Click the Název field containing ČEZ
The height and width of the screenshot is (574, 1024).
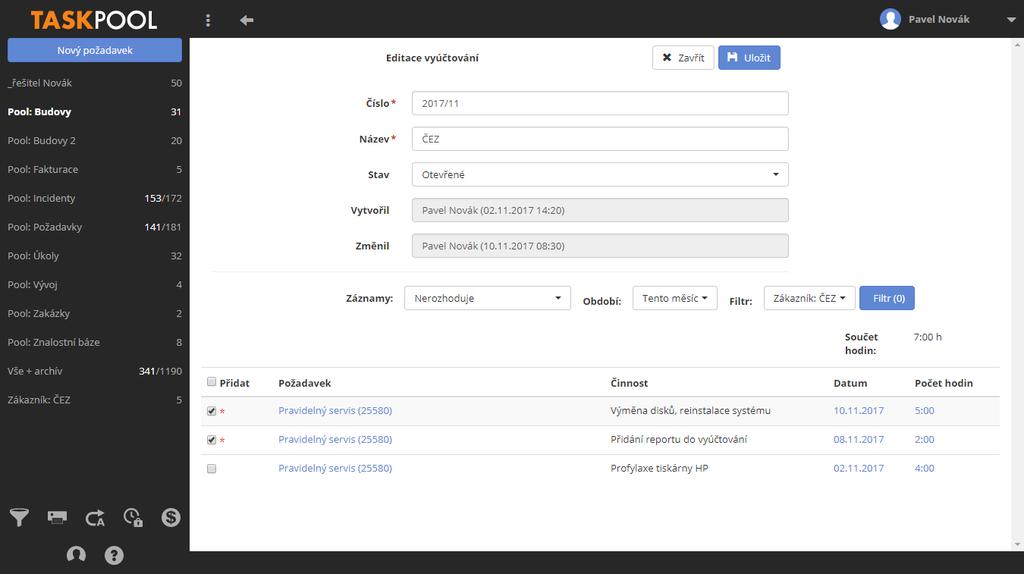click(600, 138)
